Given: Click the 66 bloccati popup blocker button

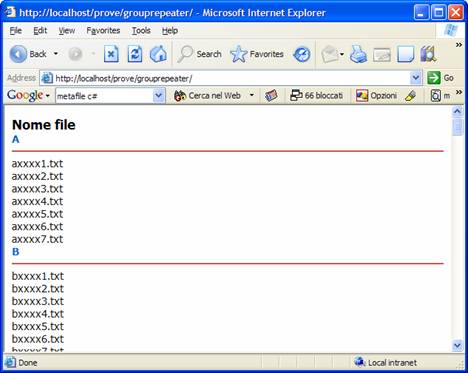Looking at the screenshot, I should (317, 96).
